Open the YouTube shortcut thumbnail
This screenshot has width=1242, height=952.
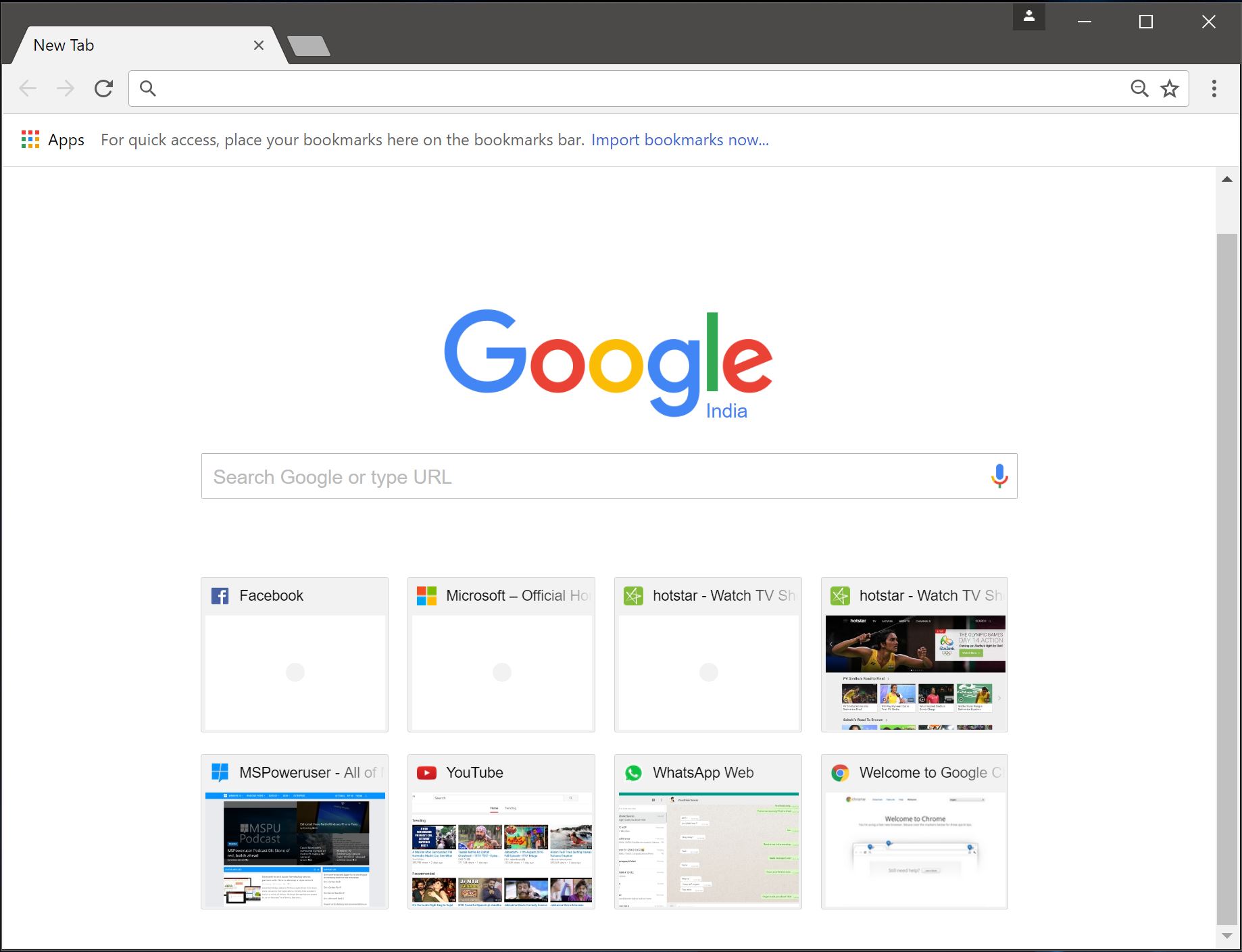click(501, 832)
